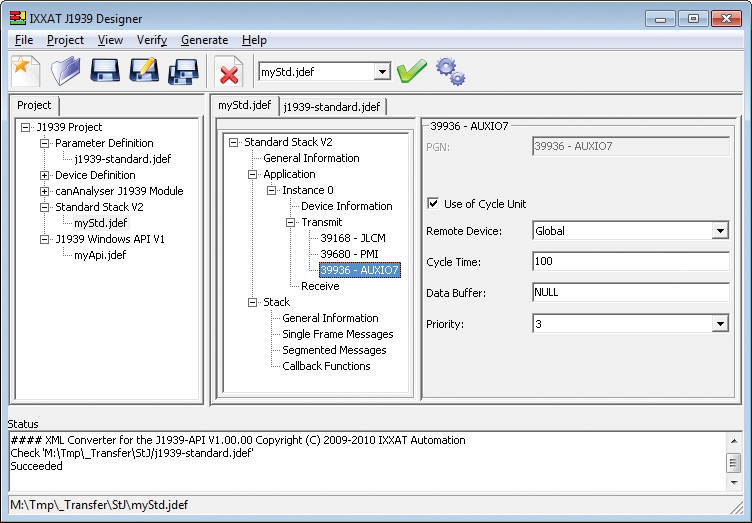Open the Priority dropdown
This screenshot has width=752, height=523.
(719, 324)
